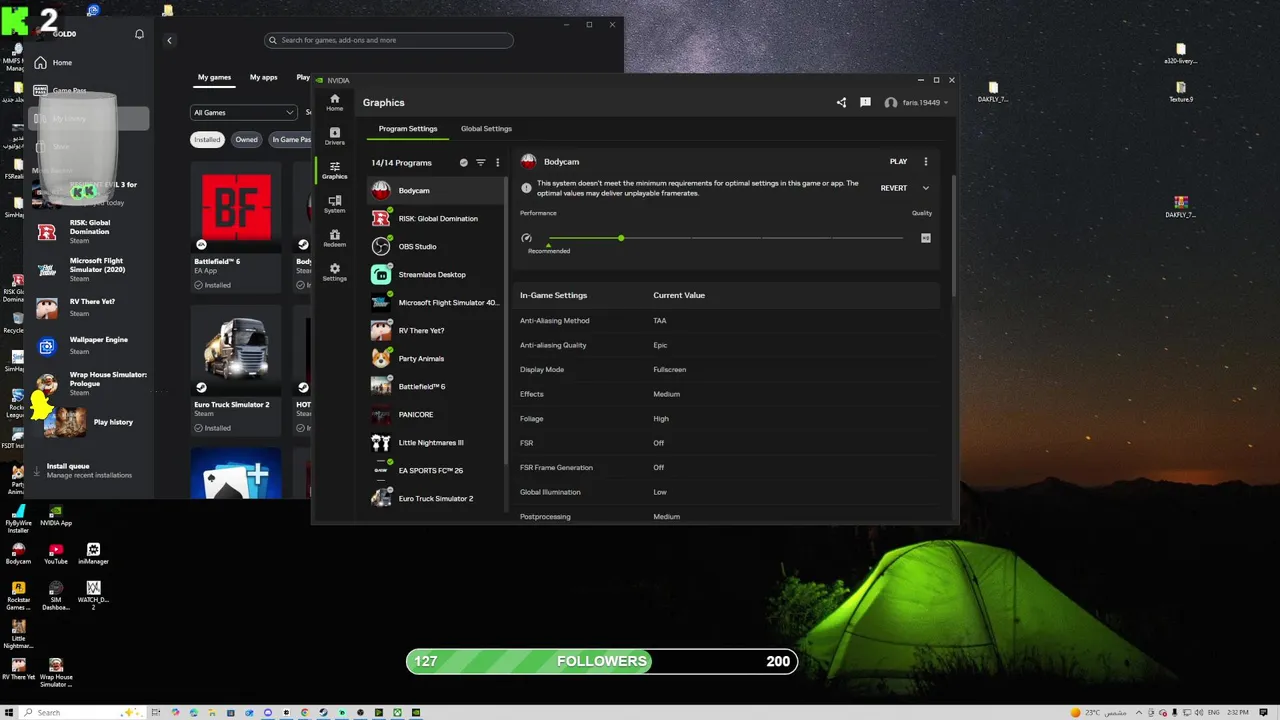Select Streamlabs Desktop in the programs list
The image size is (1280, 720).
point(437,274)
